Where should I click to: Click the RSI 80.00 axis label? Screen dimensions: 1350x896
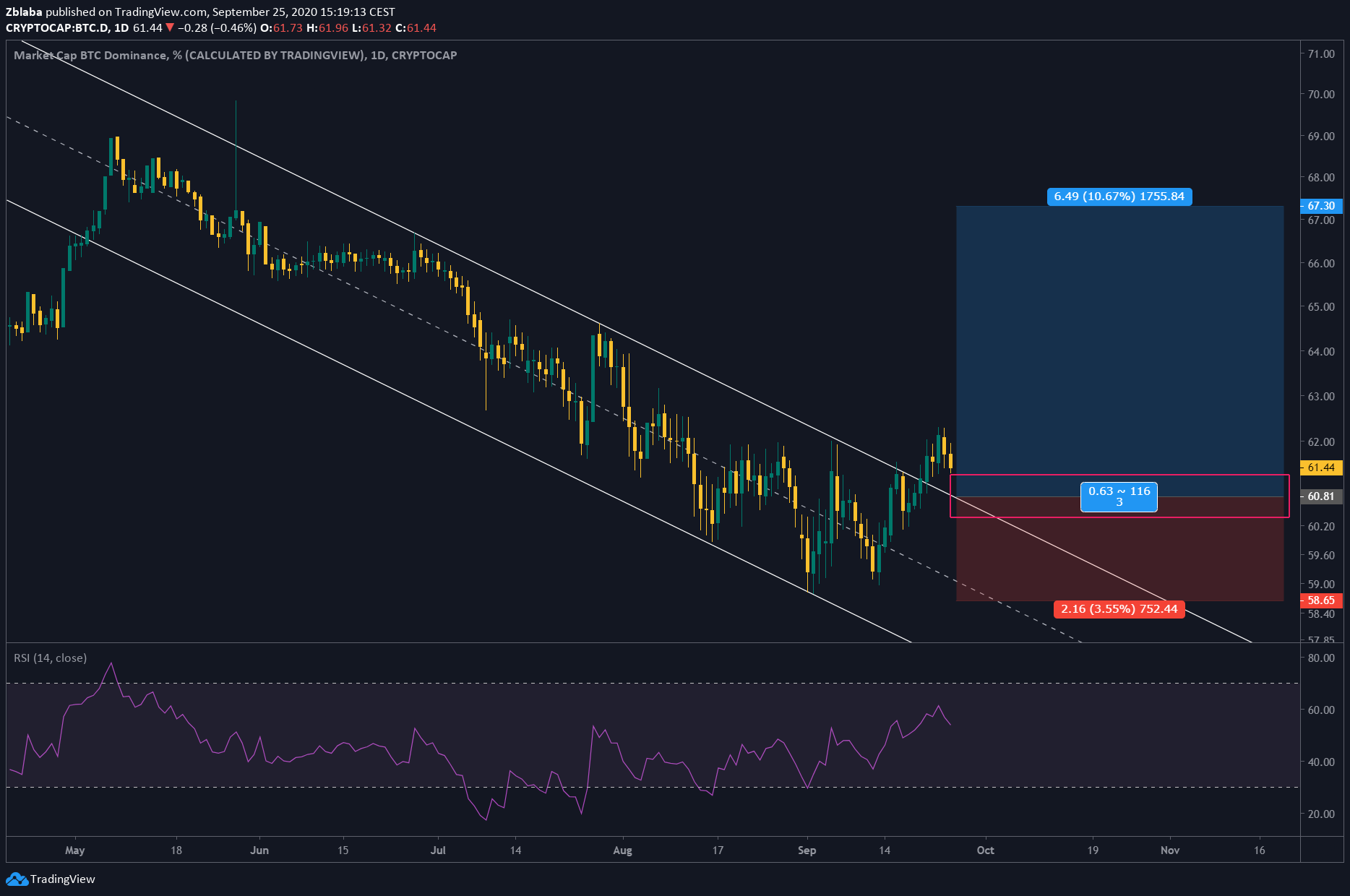[x=1321, y=658]
